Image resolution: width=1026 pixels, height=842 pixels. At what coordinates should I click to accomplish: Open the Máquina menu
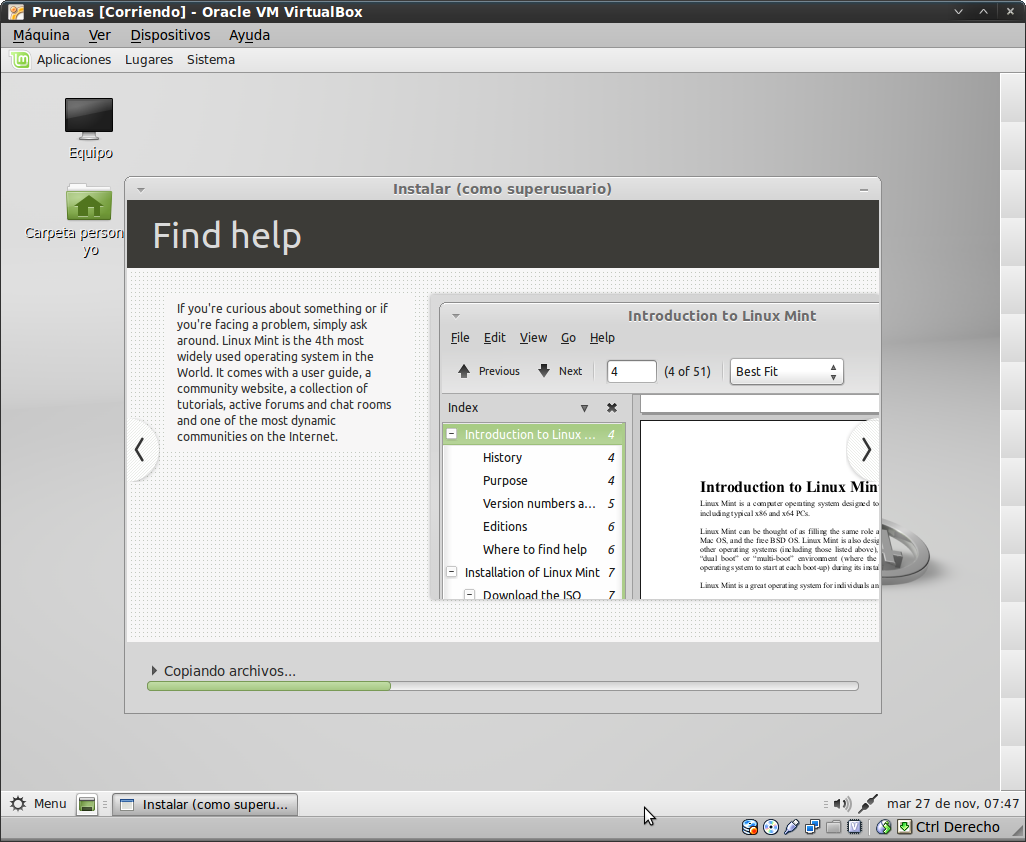(41, 35)
